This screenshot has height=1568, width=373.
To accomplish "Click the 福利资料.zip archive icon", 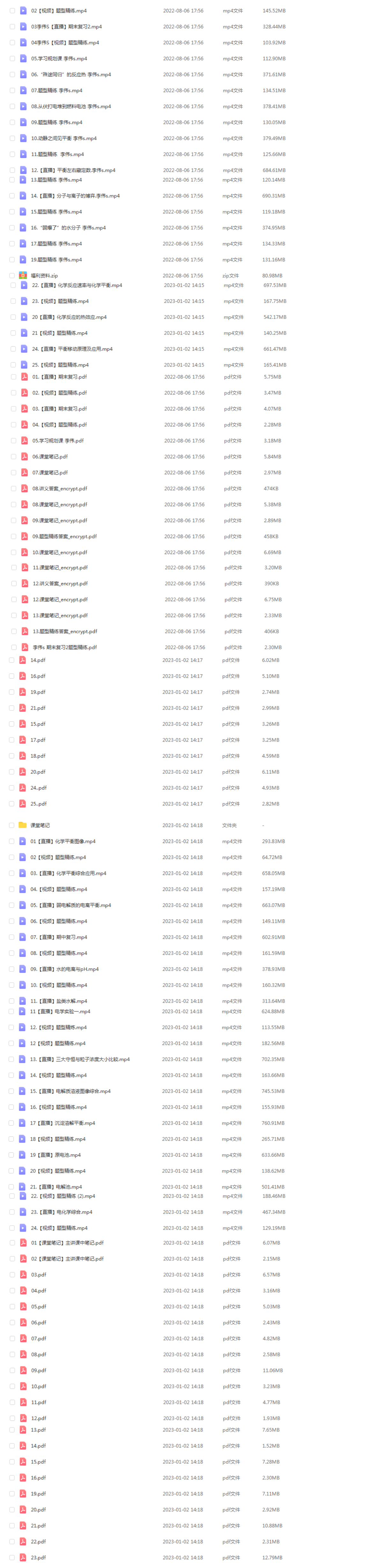I will point(23,275).
